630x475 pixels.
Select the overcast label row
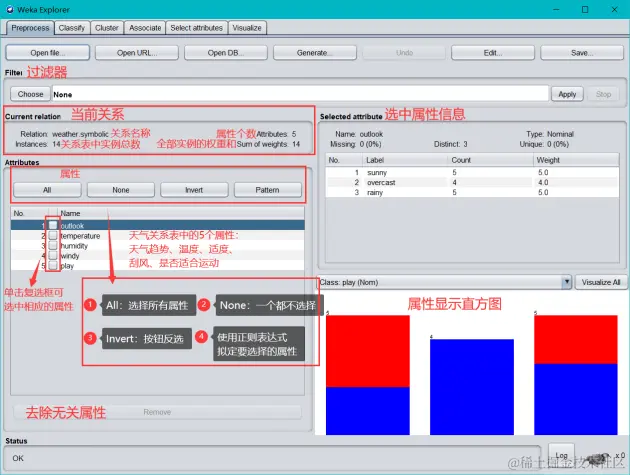(472, 182)
